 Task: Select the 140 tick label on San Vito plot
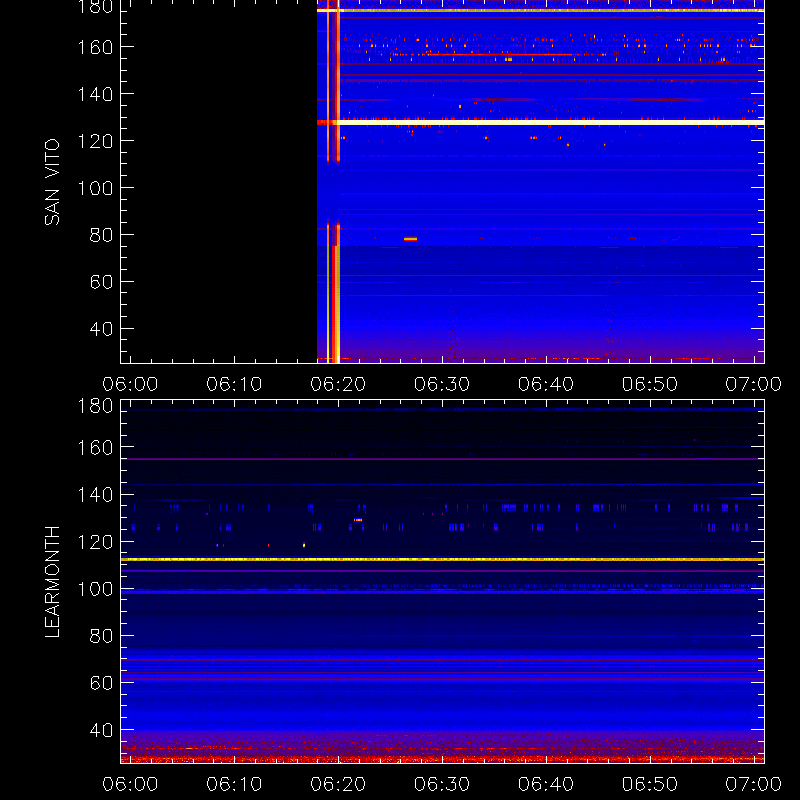(95, 94)
